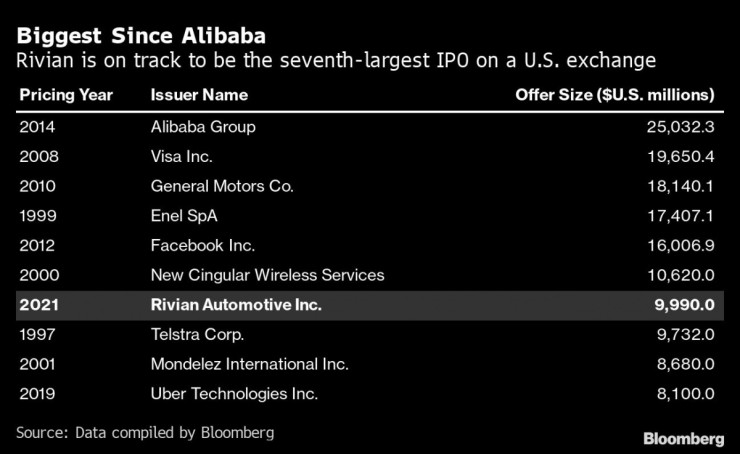Viewport: 740px width, 454px height.
Task: Select the Mondelez International Inc. name
Action: click(x=247, y=364)
